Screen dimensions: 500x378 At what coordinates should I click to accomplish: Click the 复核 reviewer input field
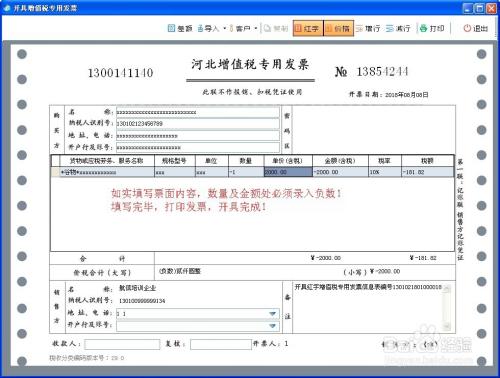click(221, 344)
